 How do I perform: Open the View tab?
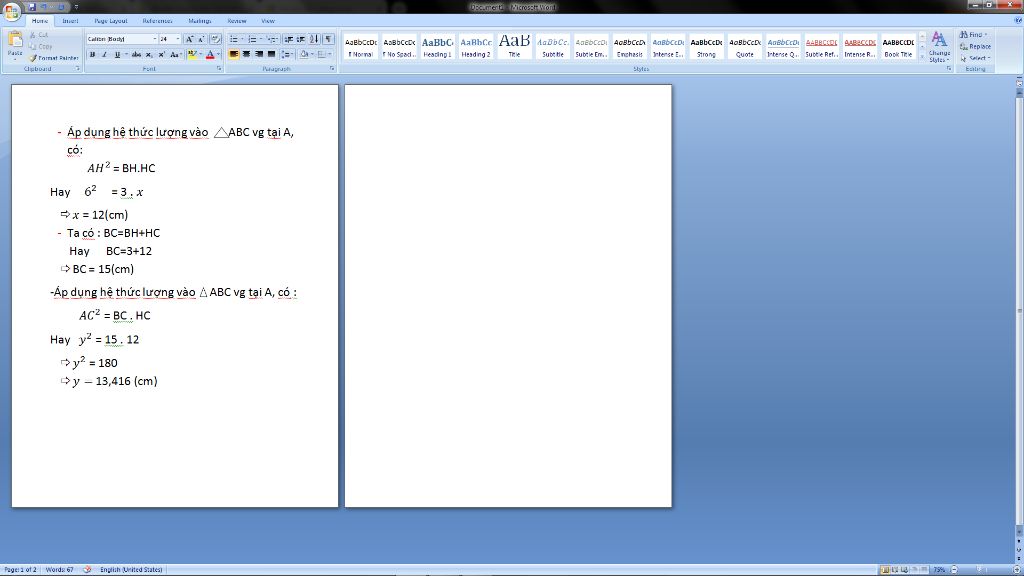(x=268, y=21)
